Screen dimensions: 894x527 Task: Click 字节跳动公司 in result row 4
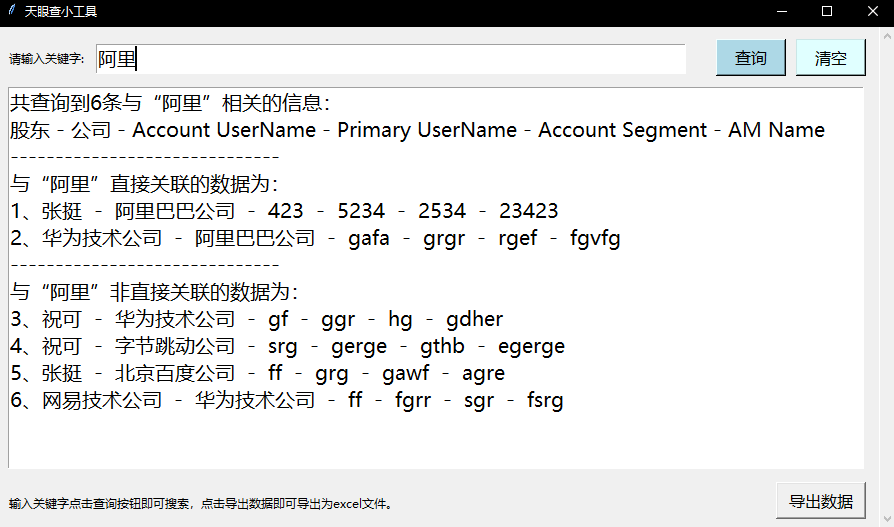coord(175,346)
